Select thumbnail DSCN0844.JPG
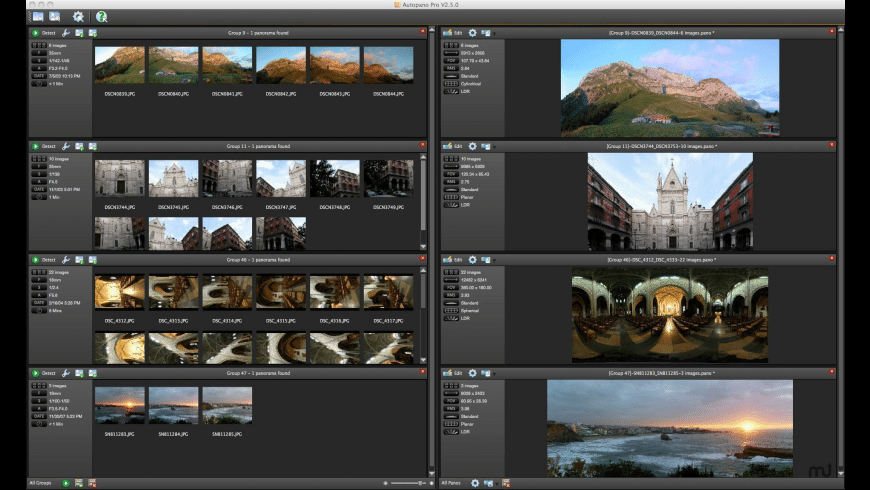Image resolution: width=870 pixels, height=490 pixels. click(x=388, y=65)
